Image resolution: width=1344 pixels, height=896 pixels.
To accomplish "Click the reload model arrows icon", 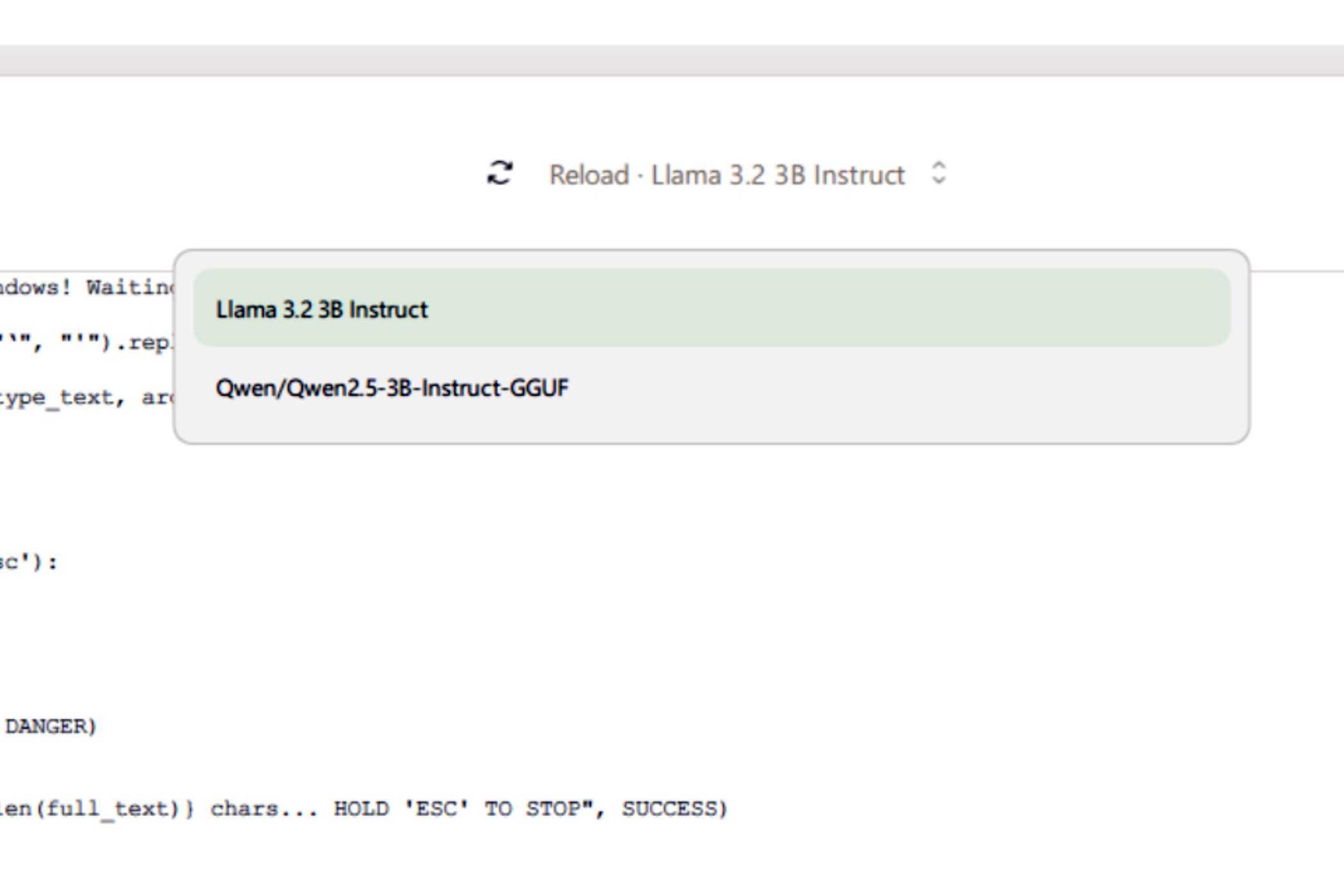I will point(500,173).
